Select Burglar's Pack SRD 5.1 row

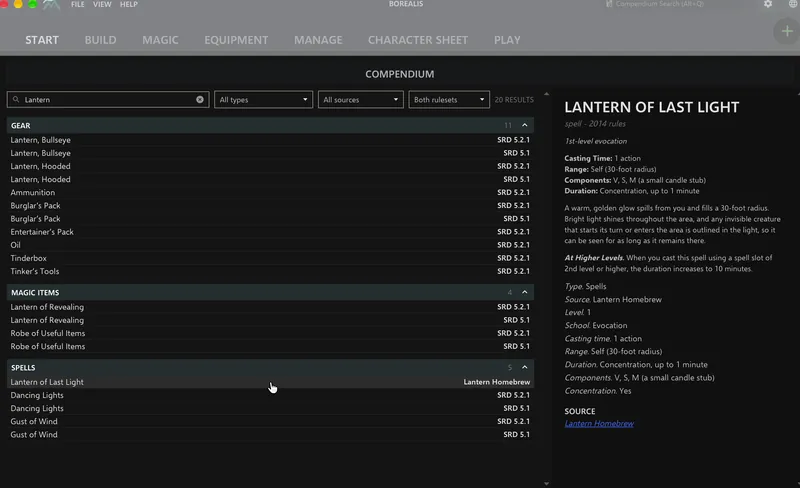[x=270, y=218]
